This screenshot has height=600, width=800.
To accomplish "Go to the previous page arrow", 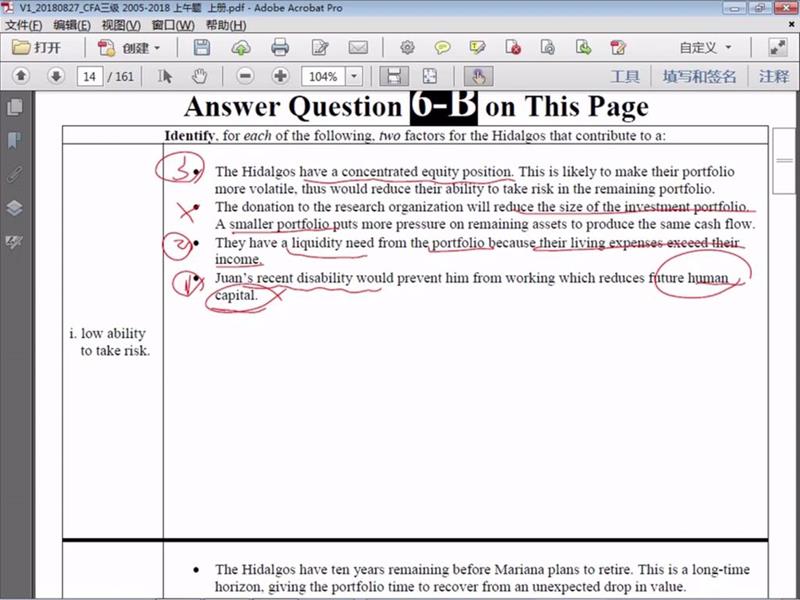I will pos(21,76).
